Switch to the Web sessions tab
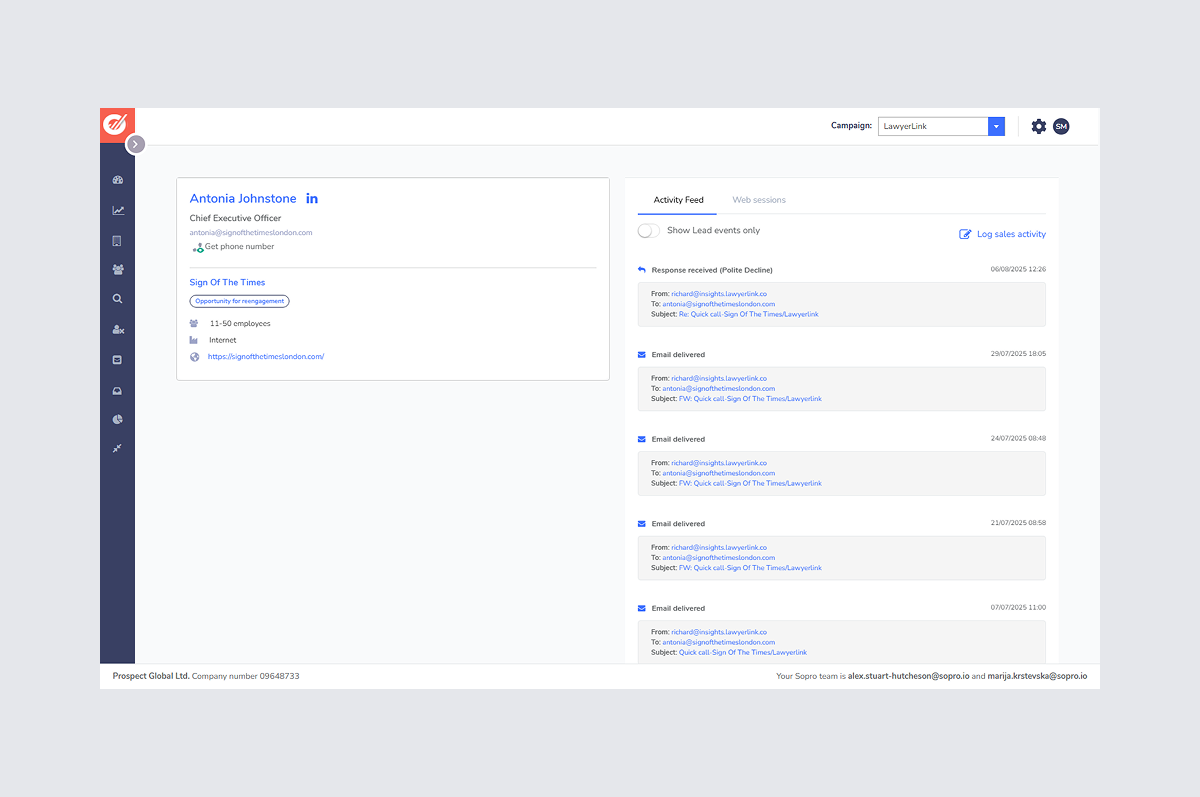The width and height of the screenshot is (1200, 797). click(x=759, y=200)
